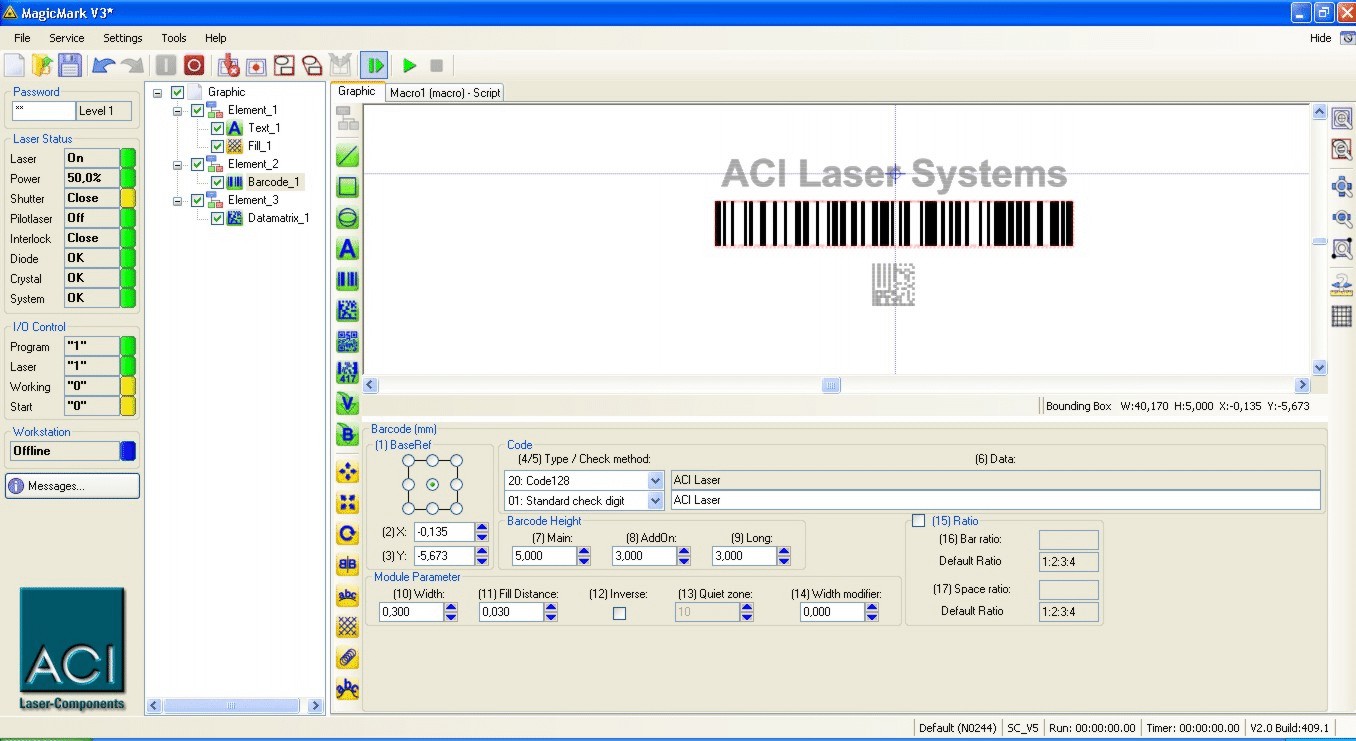Open the Messages... button
Screen dimensions: 1356x741
(73, 486)
